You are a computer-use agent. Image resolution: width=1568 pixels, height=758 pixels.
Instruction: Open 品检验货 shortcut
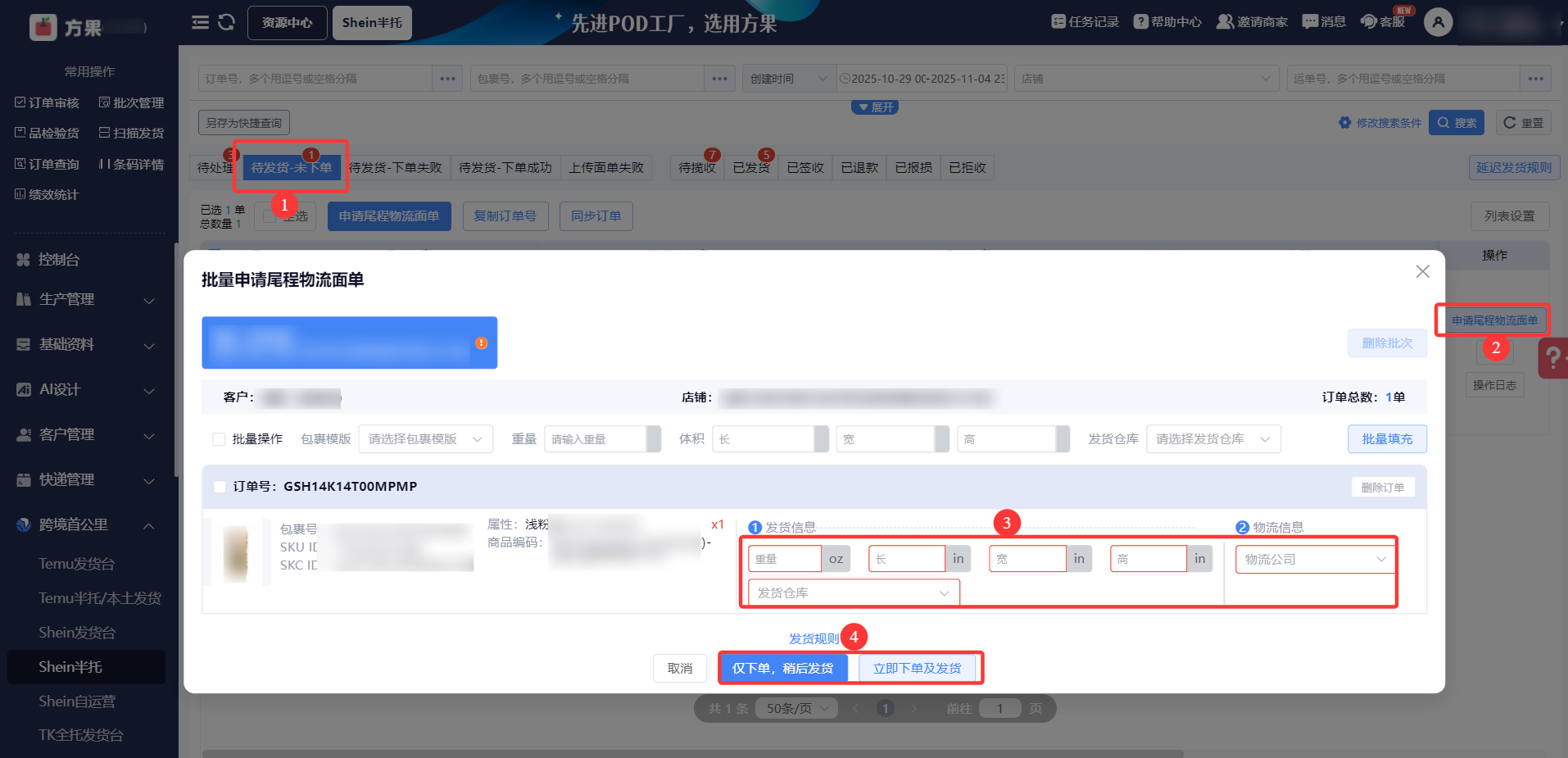(48, 133)
